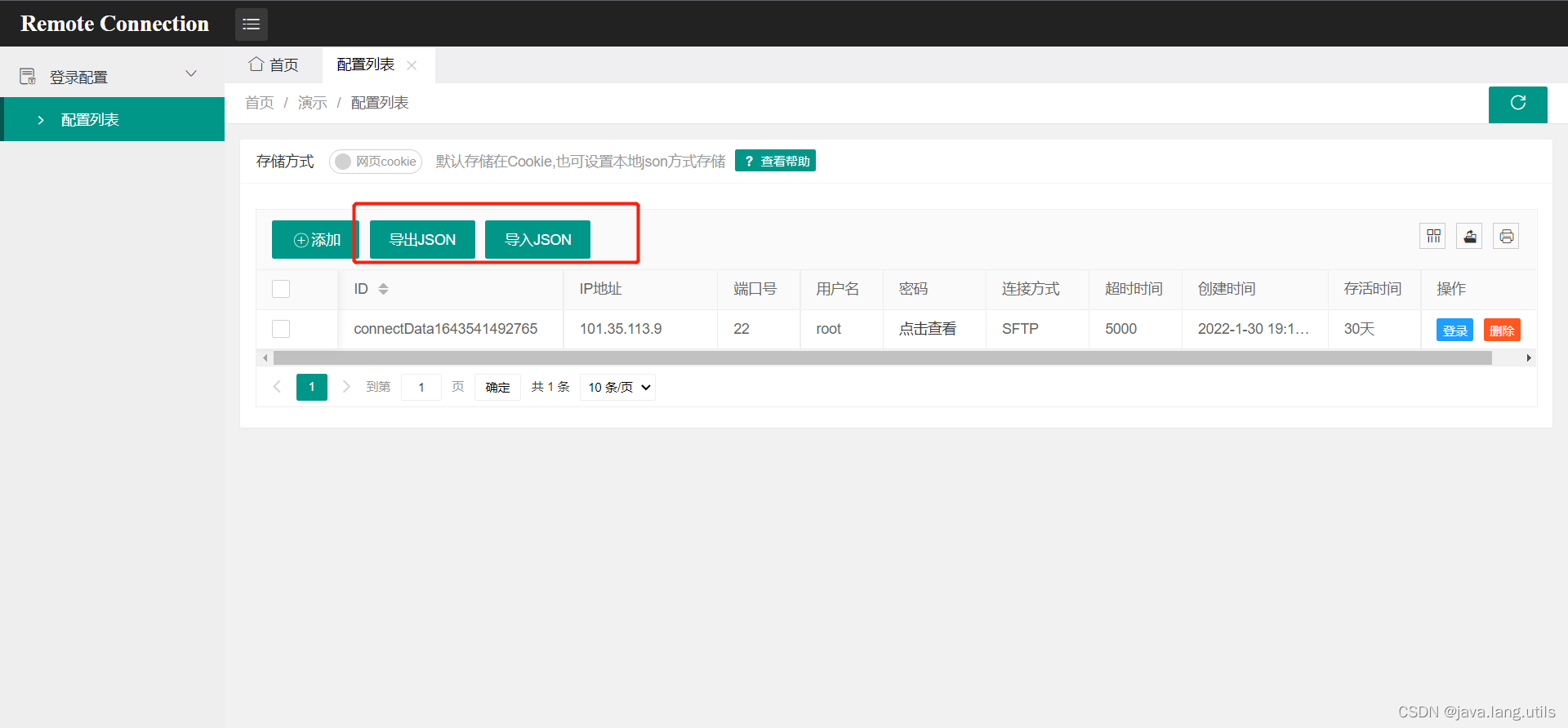Click 演示 in the breadcrumb
Image resolution: width=1568 pixels, height=728 pixels.
coord(313,103)
